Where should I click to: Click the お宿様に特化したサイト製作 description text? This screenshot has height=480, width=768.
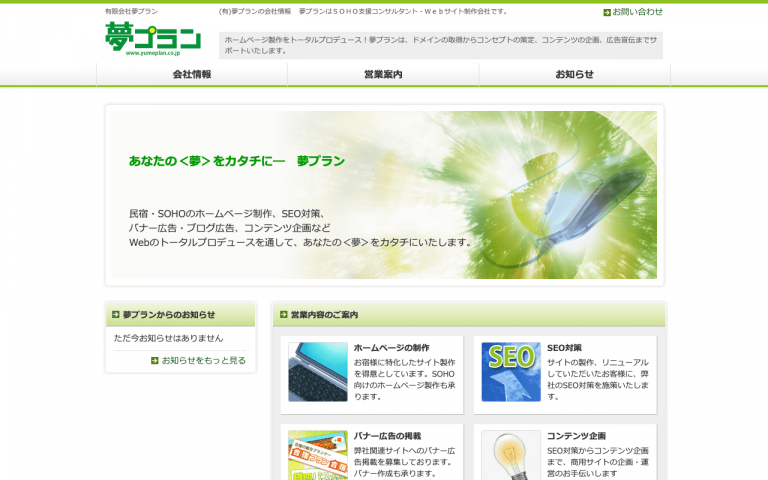point(405,379)
